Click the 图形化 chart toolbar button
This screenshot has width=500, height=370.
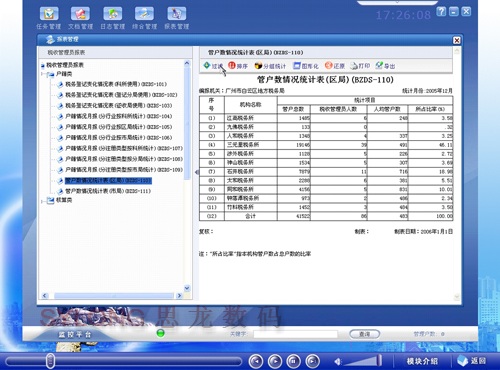(306, 66)
